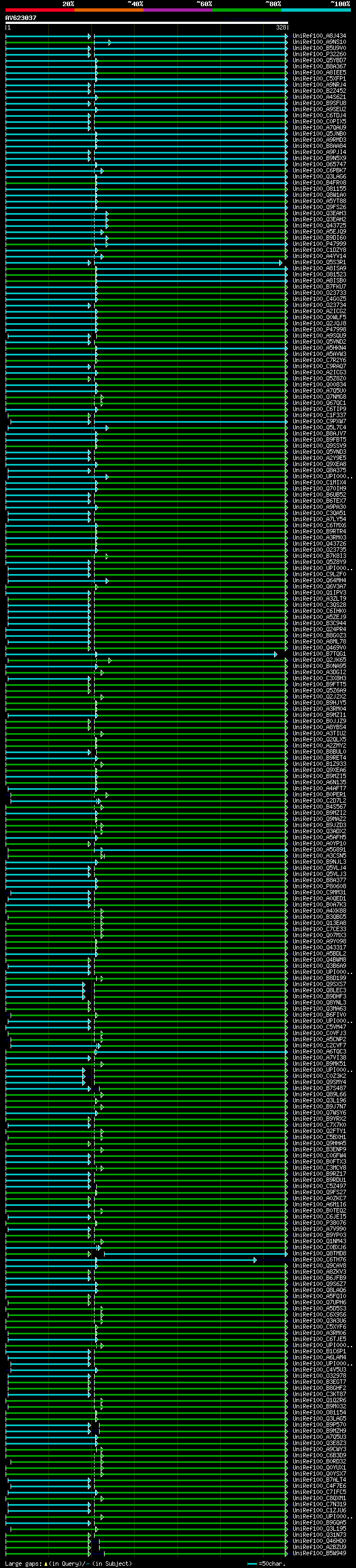Screen dimensions: 356x1568
Task: Click the orange ~40% identity legend bar
Action: [109, 10]
